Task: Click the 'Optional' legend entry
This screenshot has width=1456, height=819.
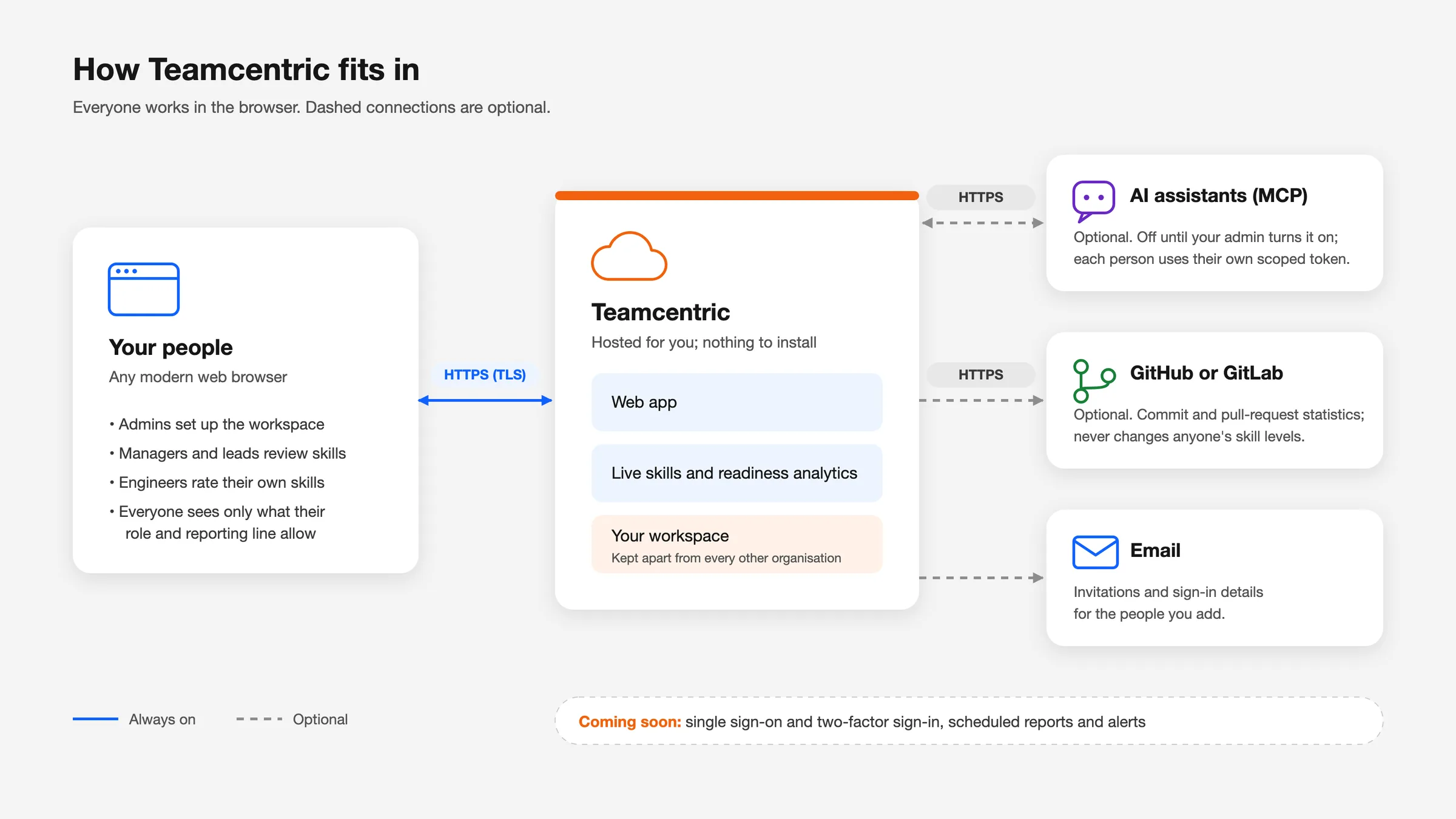Action: [292, 720]
